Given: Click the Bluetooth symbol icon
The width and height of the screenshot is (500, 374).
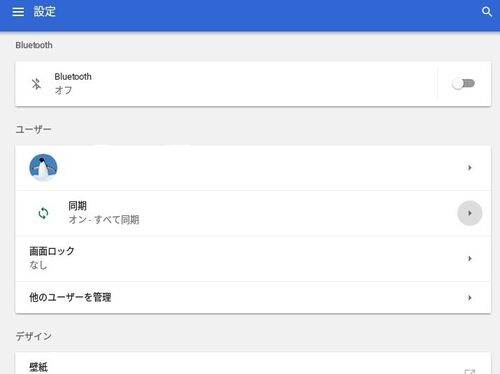Looking at the screenshot, I should point(36,84).
